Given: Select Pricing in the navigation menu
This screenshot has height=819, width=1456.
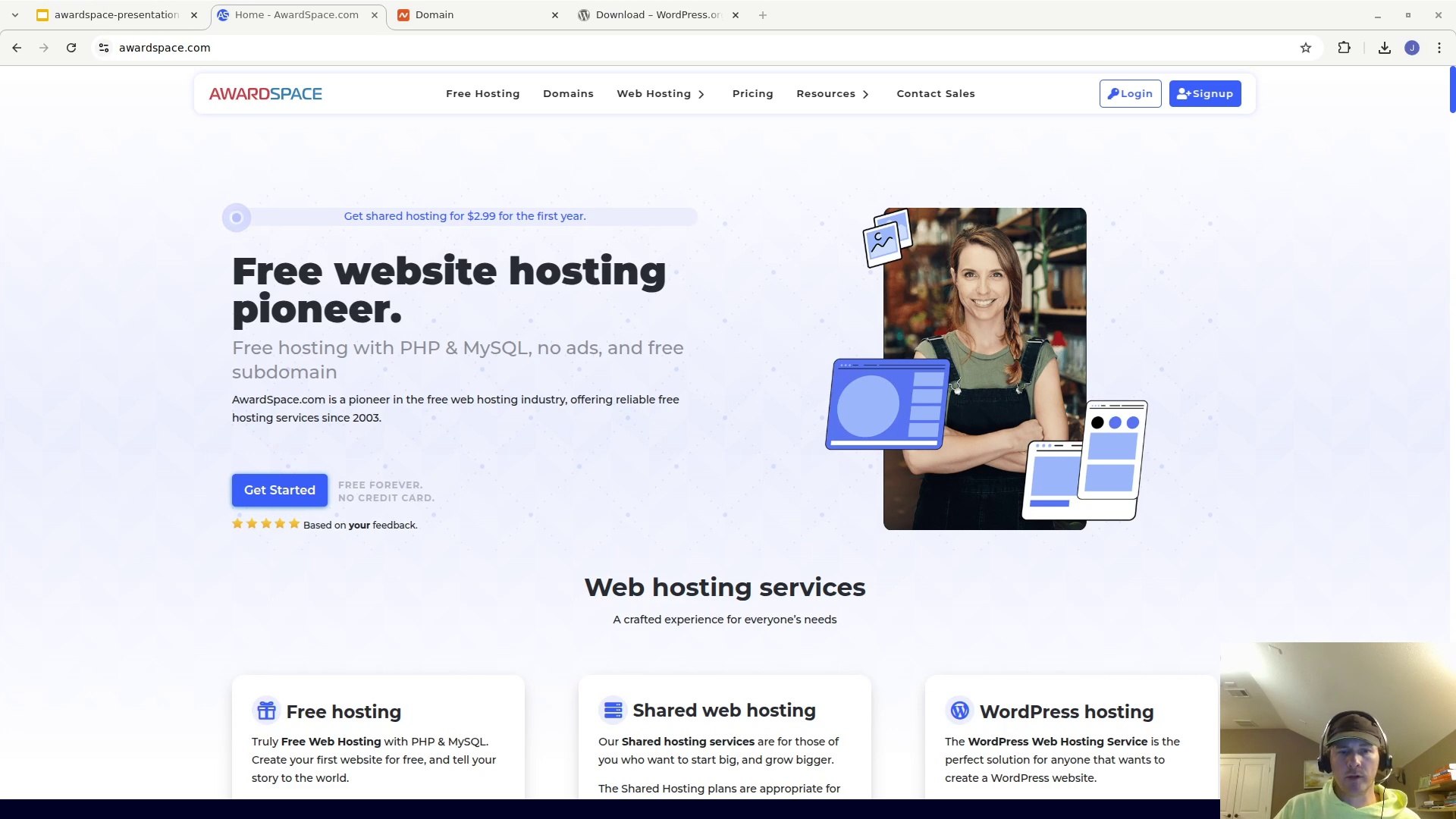Looking at the screenshot, I should pos(752,93).
